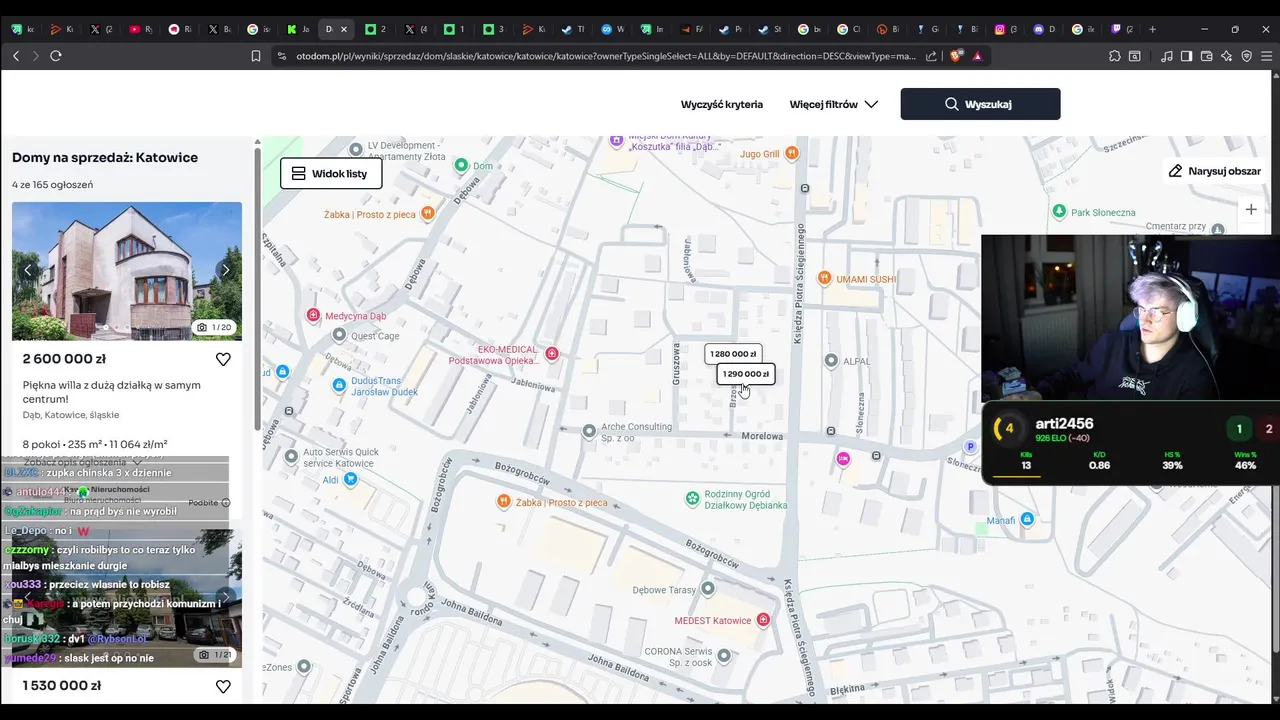Bookmark this page via the bookmark icon

coord(256,56)
